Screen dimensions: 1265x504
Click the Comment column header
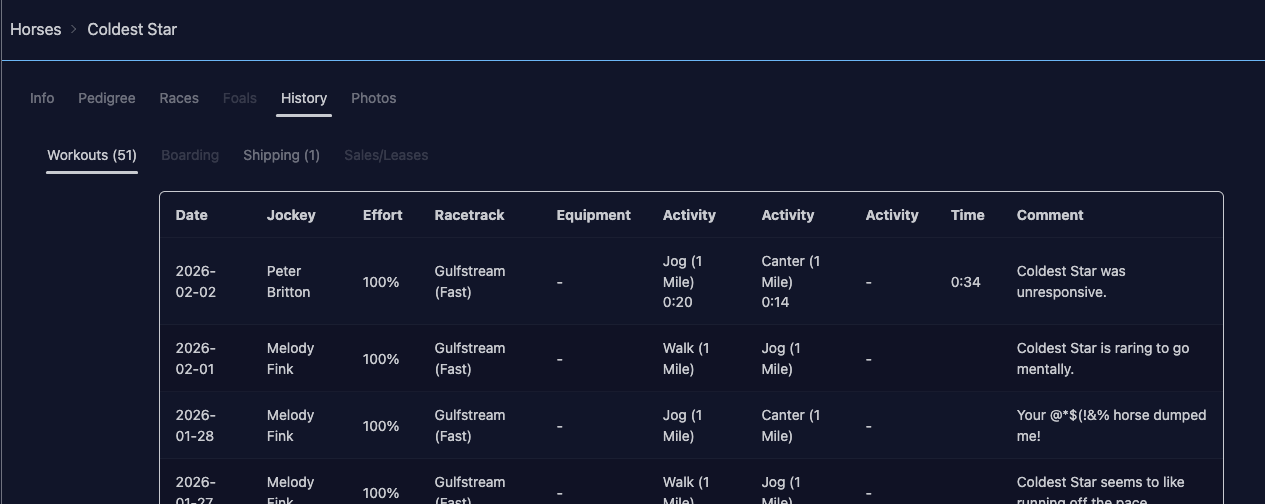point(1050,215)
